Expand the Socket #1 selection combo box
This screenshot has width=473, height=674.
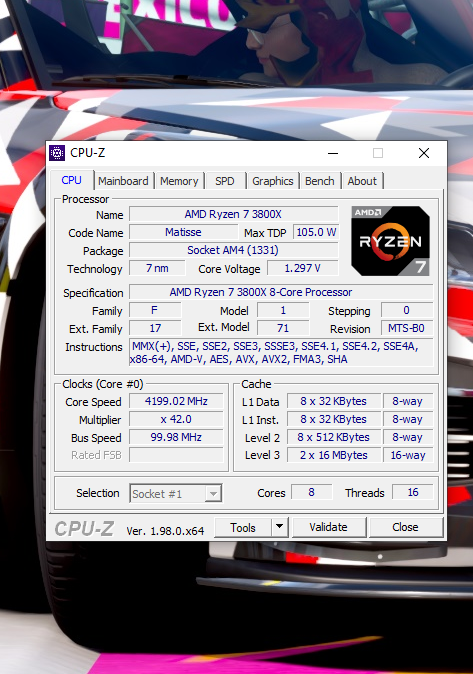click(x=175, y=493)
